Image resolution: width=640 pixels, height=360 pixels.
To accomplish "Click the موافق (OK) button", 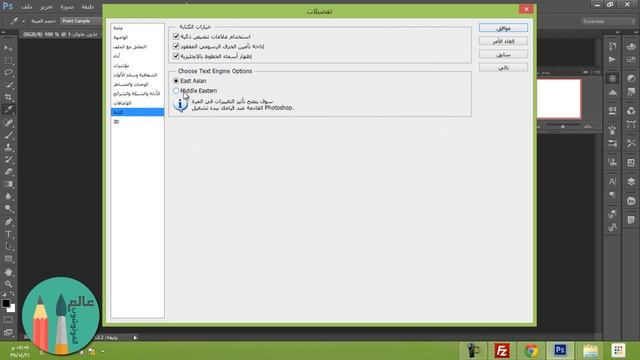I will (x=503, y=28).
